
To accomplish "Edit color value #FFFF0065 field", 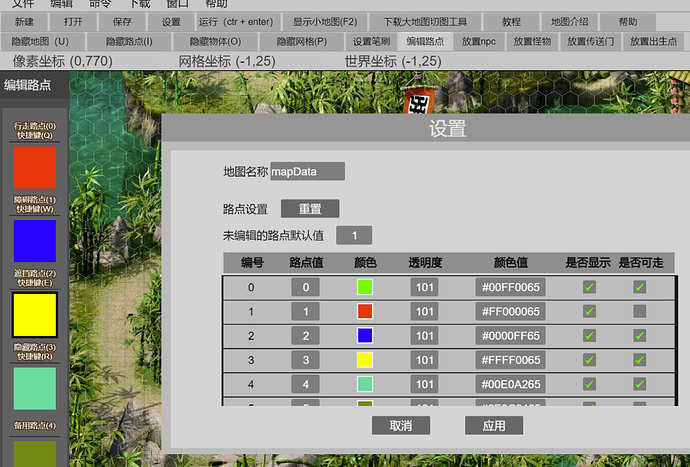I will point(510,360).
